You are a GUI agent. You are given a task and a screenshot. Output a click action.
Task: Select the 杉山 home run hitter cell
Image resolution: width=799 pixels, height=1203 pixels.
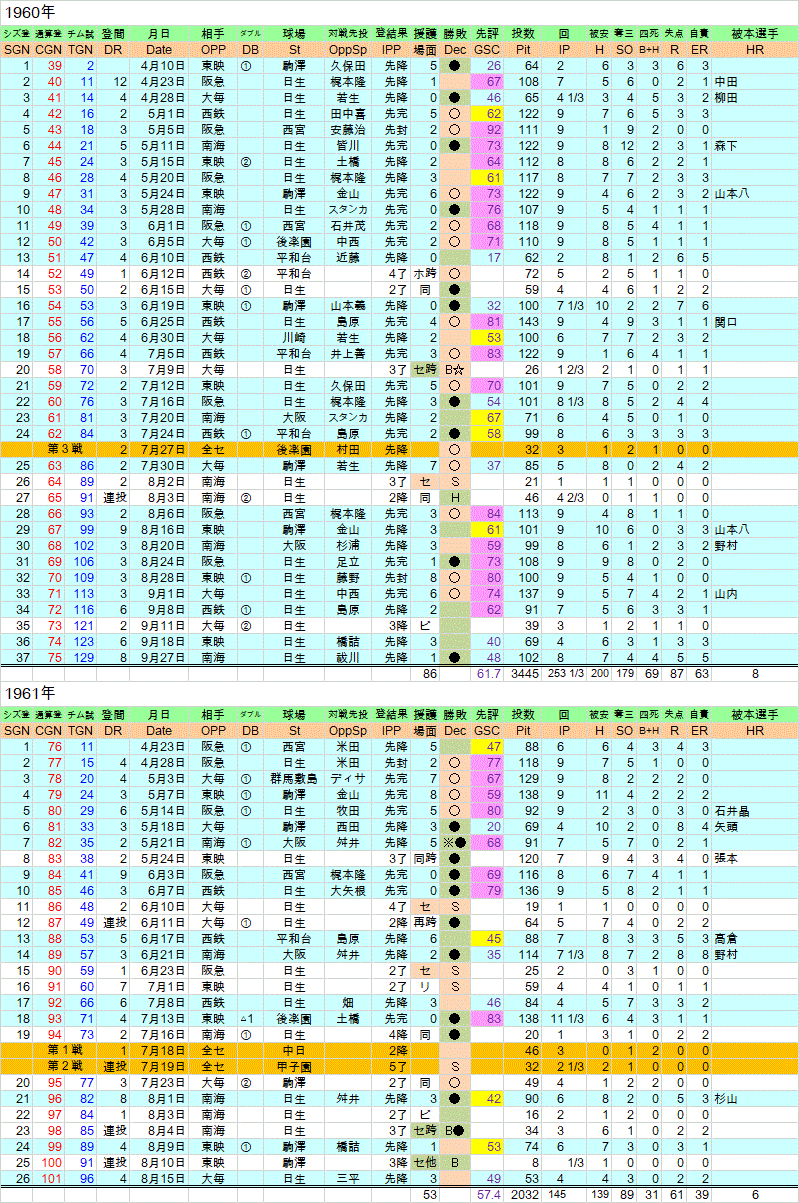(x=755, y=1098)
